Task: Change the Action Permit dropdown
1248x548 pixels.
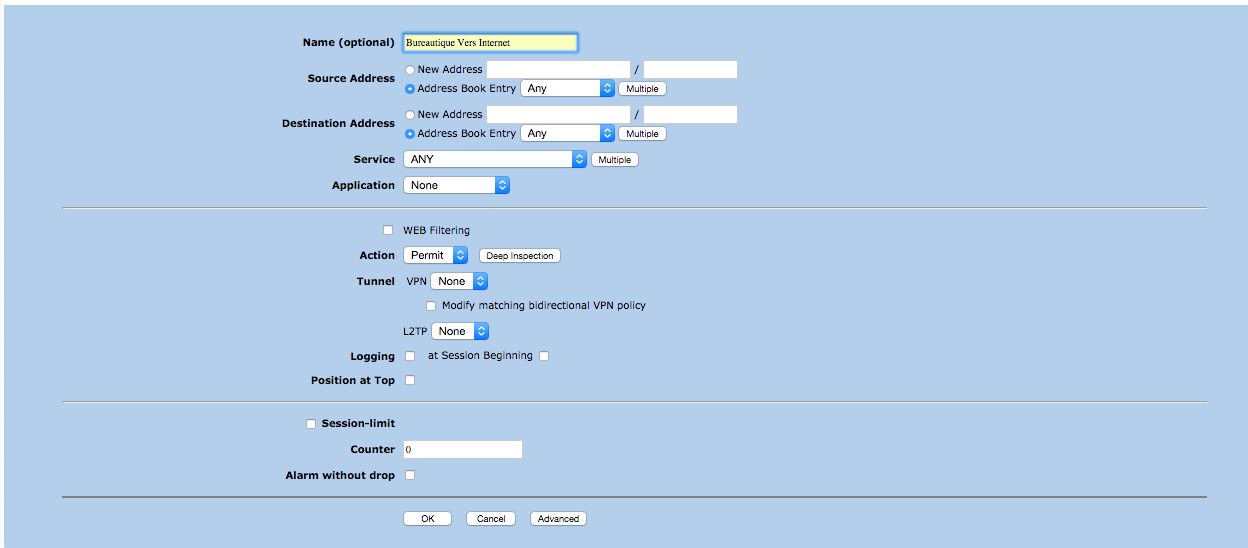Action: pyautogui.click(x=435, y=255)
